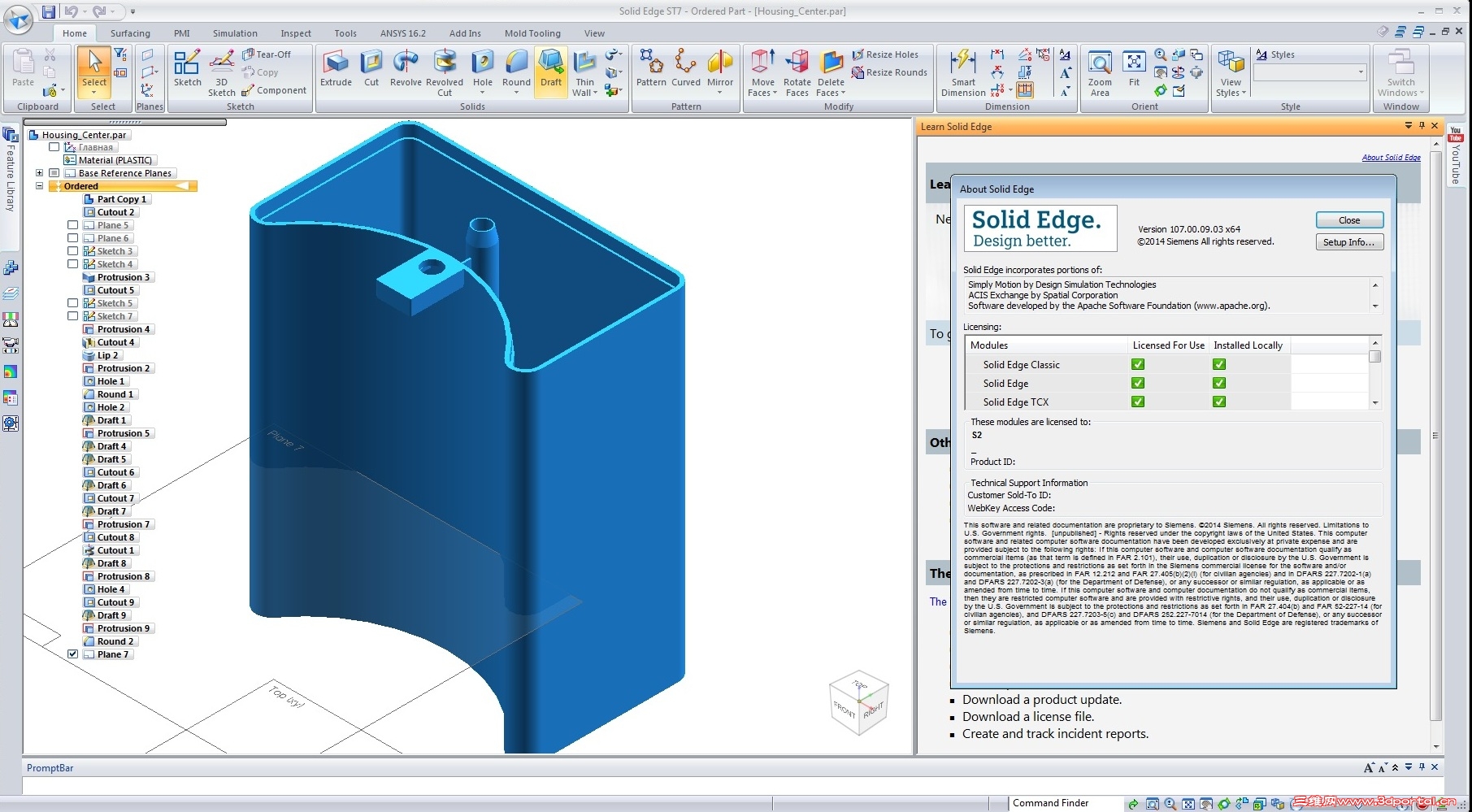
Task: Select the Pattern tool
Action: click(651, 69)
